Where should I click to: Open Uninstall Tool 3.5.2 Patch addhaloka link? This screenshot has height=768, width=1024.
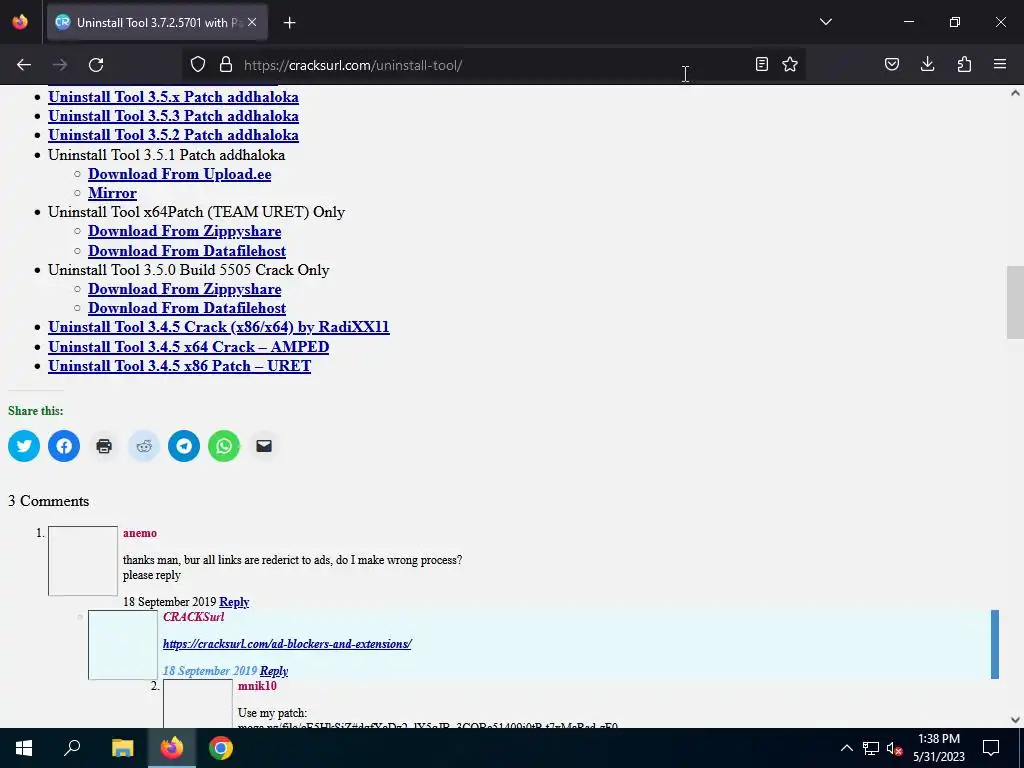coord(173,135)
